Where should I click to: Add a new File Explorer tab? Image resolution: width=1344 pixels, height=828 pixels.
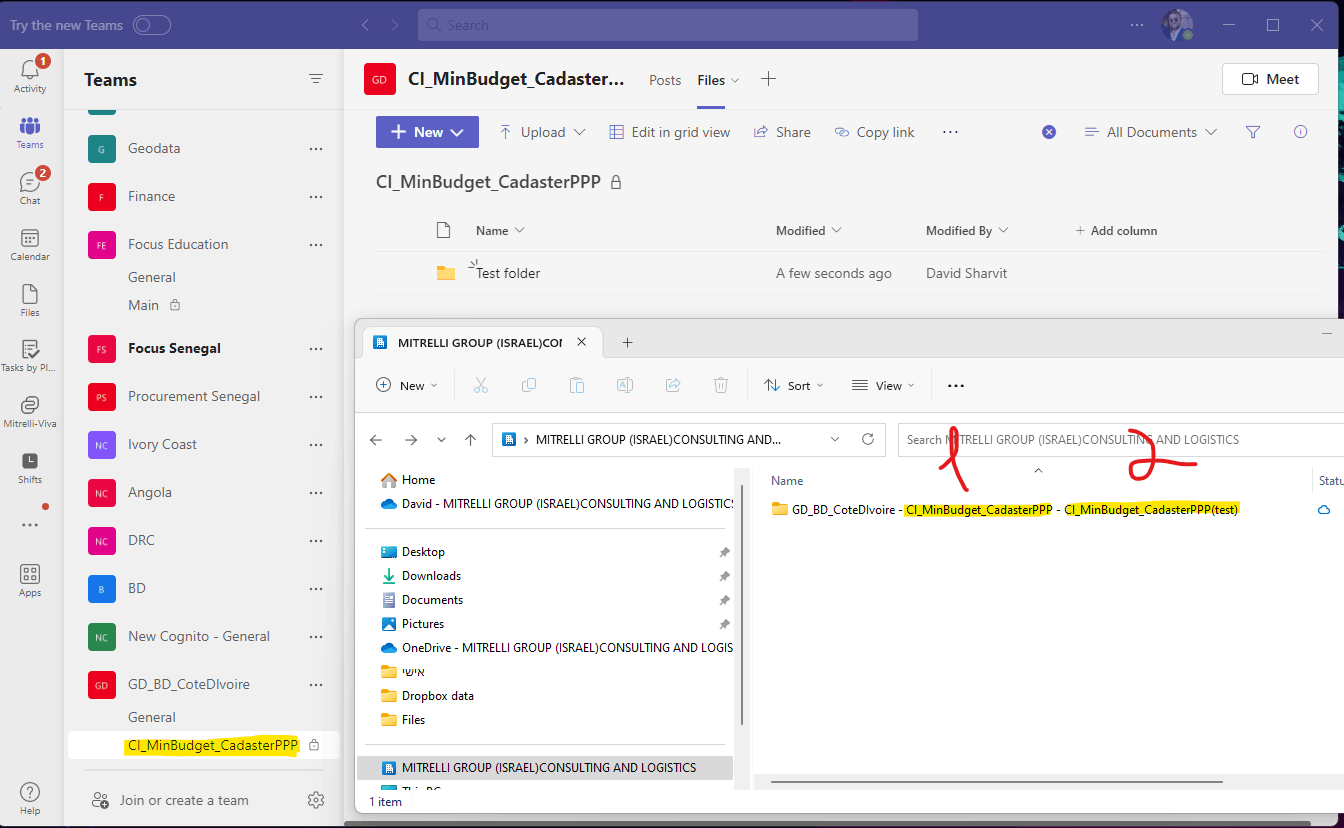(x=627, y=342)
